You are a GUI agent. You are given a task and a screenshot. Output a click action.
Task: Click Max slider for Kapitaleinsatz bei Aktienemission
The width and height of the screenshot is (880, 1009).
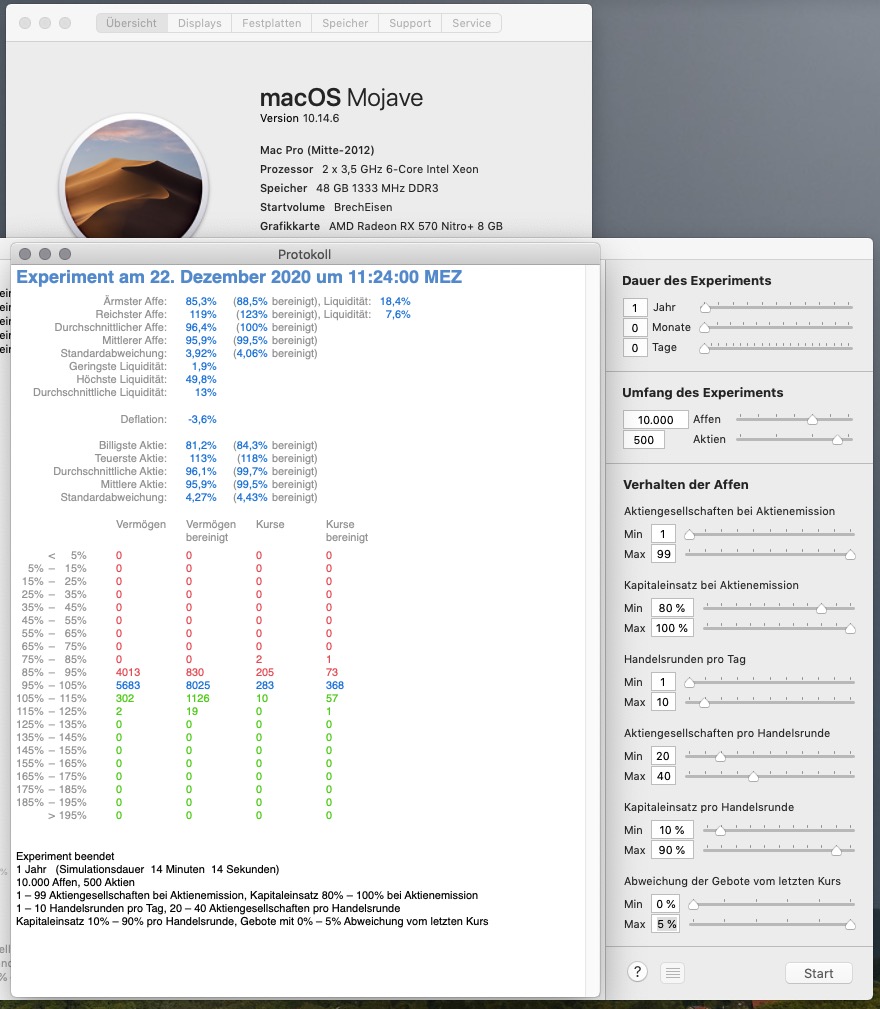[778, 628]
